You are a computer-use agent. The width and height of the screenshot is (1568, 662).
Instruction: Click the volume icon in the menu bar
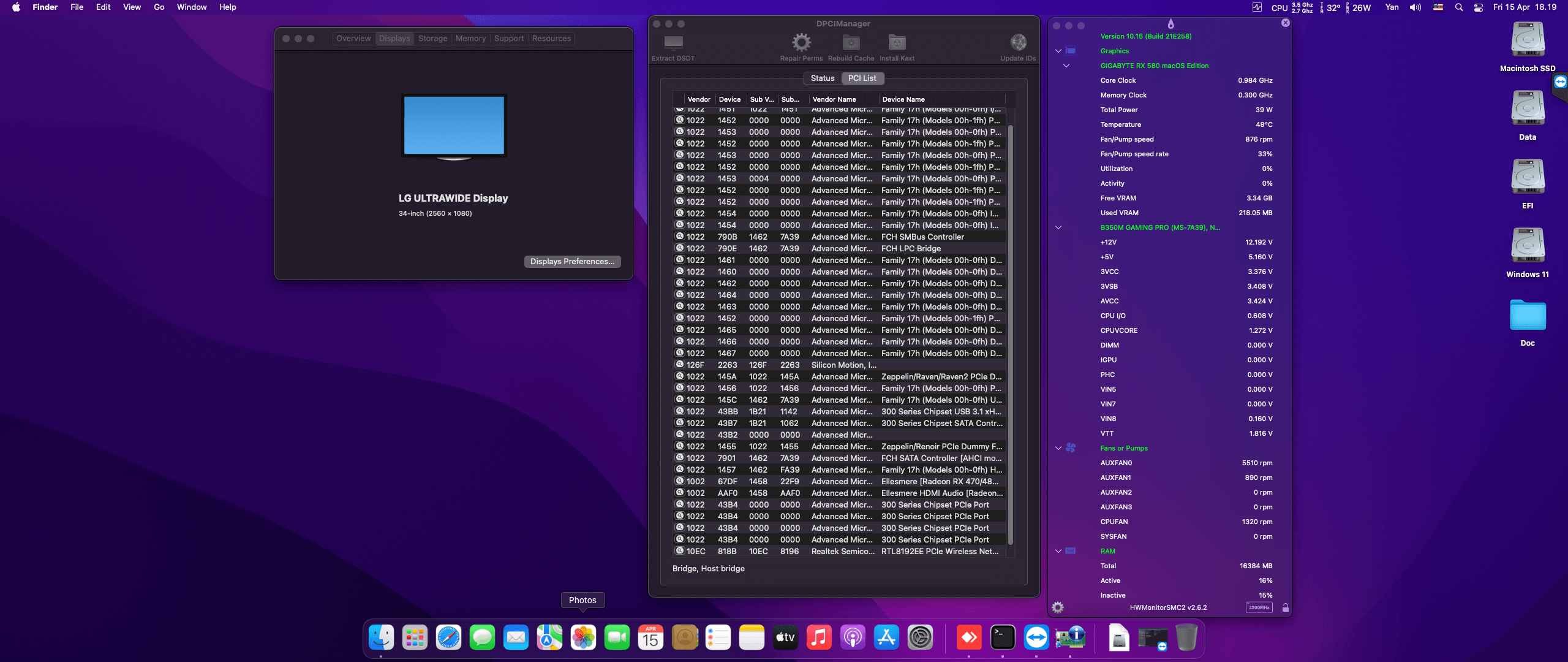point(1415,7)
